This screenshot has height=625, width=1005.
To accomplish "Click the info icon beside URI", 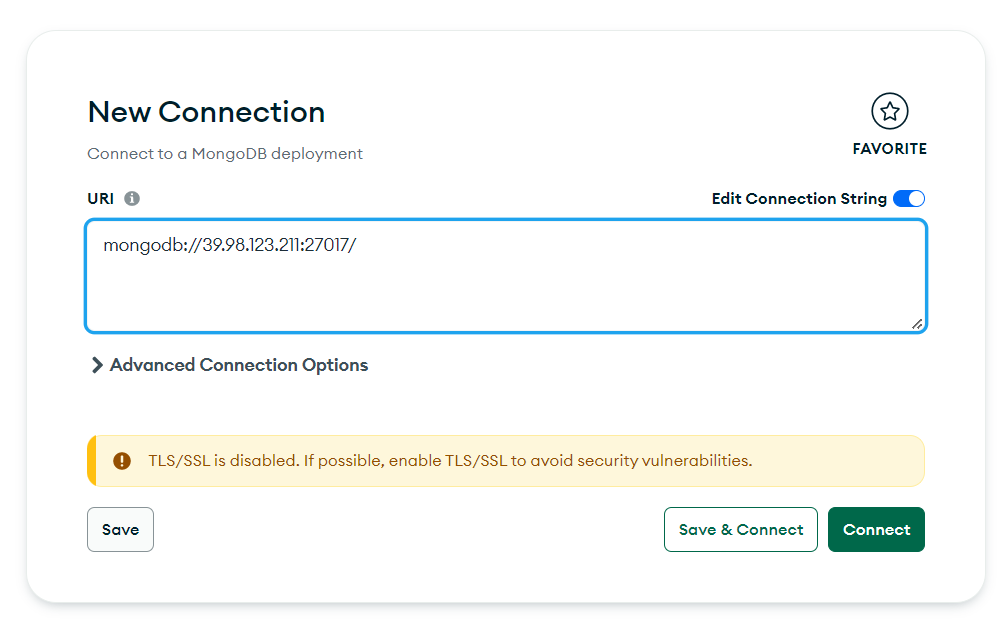I will click(132, 199).
